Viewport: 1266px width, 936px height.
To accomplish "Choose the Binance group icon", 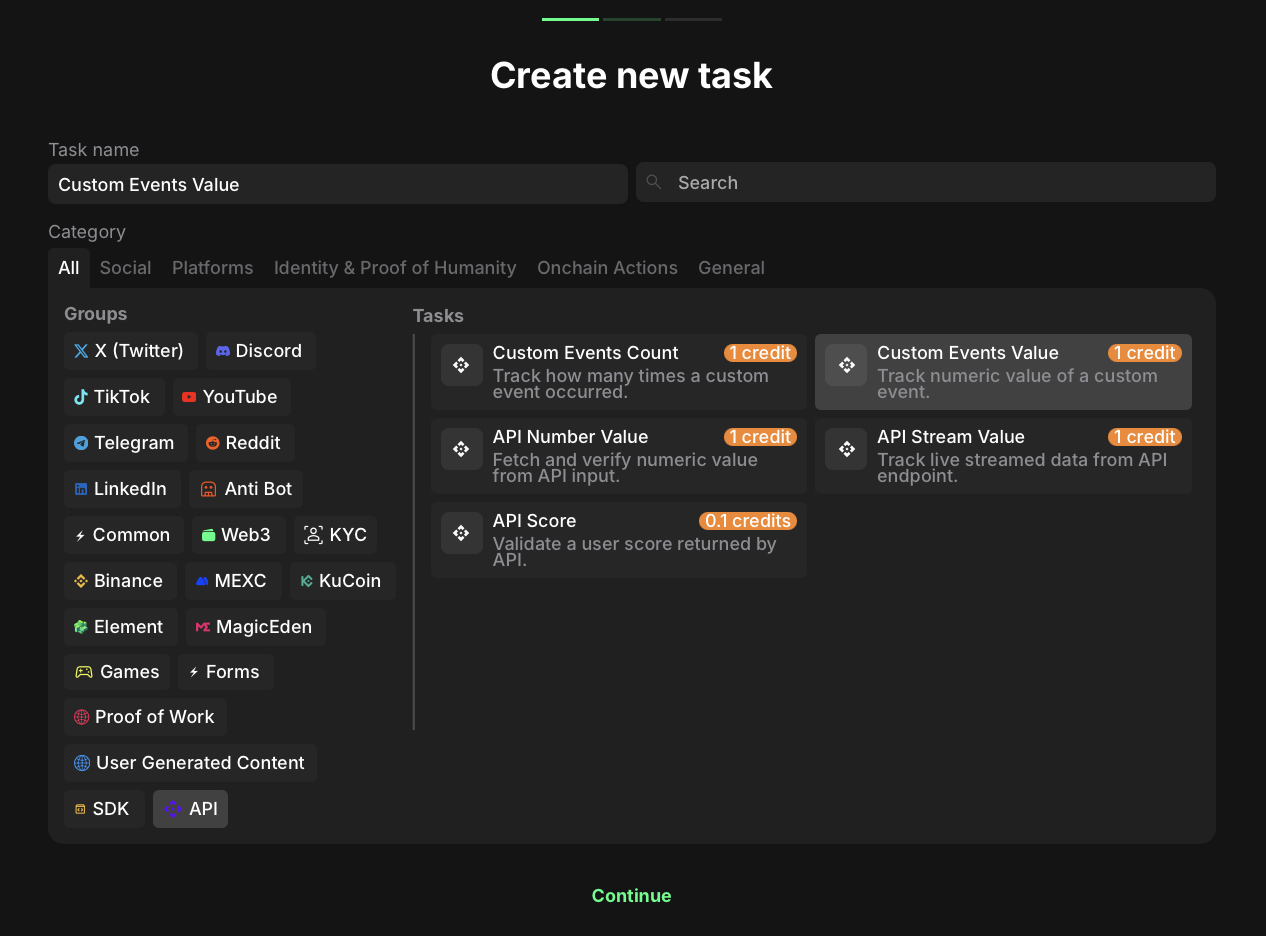I will coord(81,581).
